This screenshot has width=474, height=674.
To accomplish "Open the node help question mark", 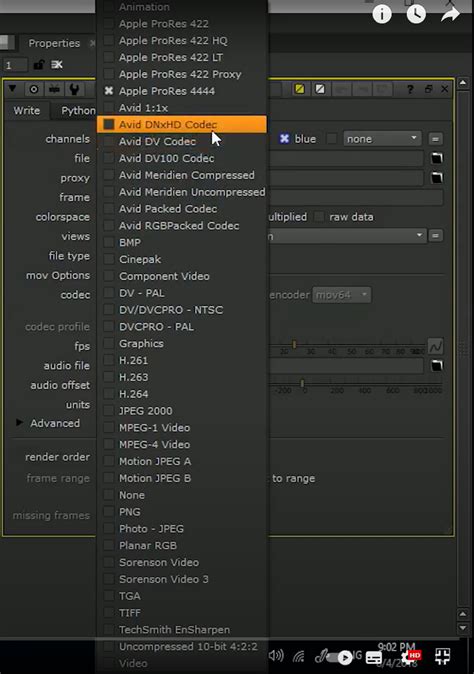I will (410, 89).
